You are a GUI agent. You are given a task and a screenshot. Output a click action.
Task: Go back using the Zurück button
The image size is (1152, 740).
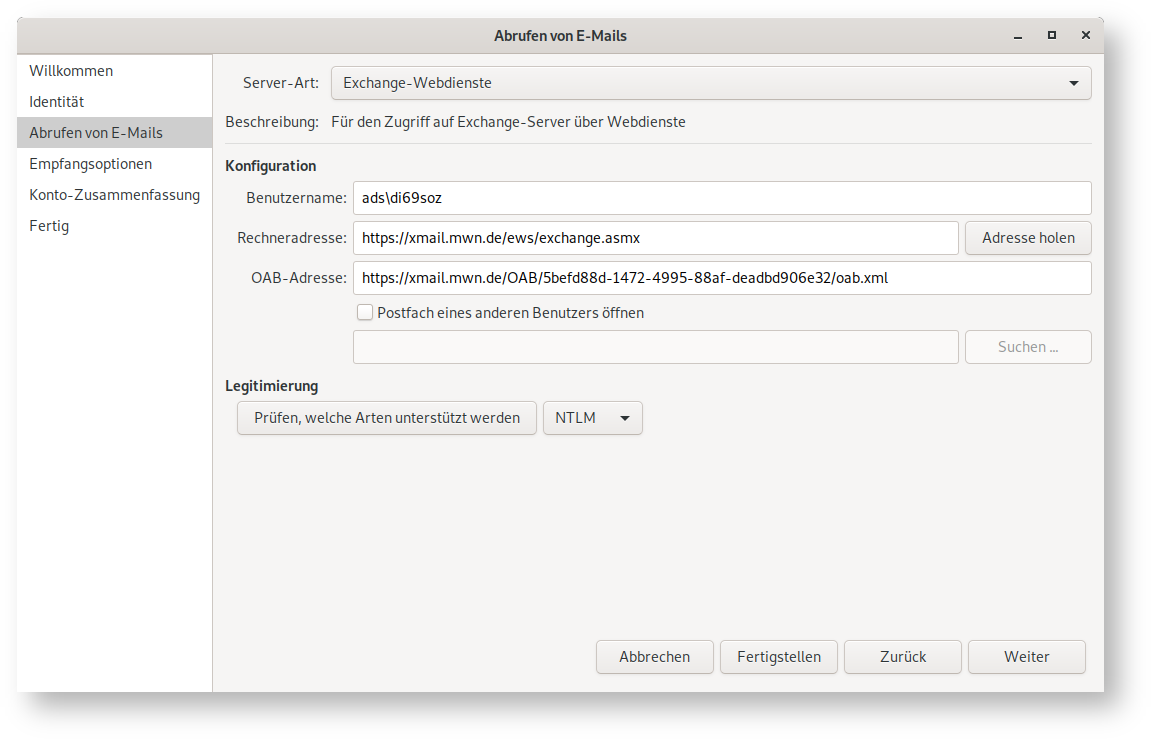(x=902, y=657)
